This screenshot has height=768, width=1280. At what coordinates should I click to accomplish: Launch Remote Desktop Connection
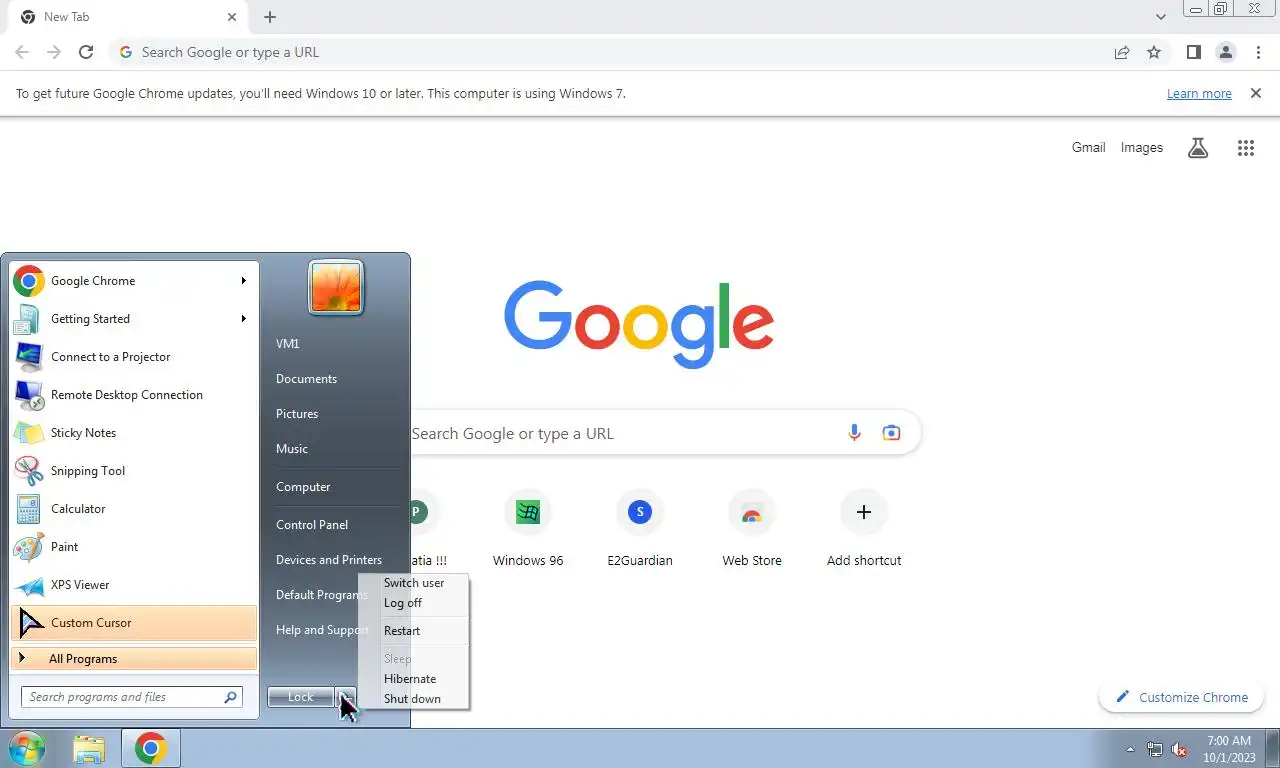click(134, 395)
